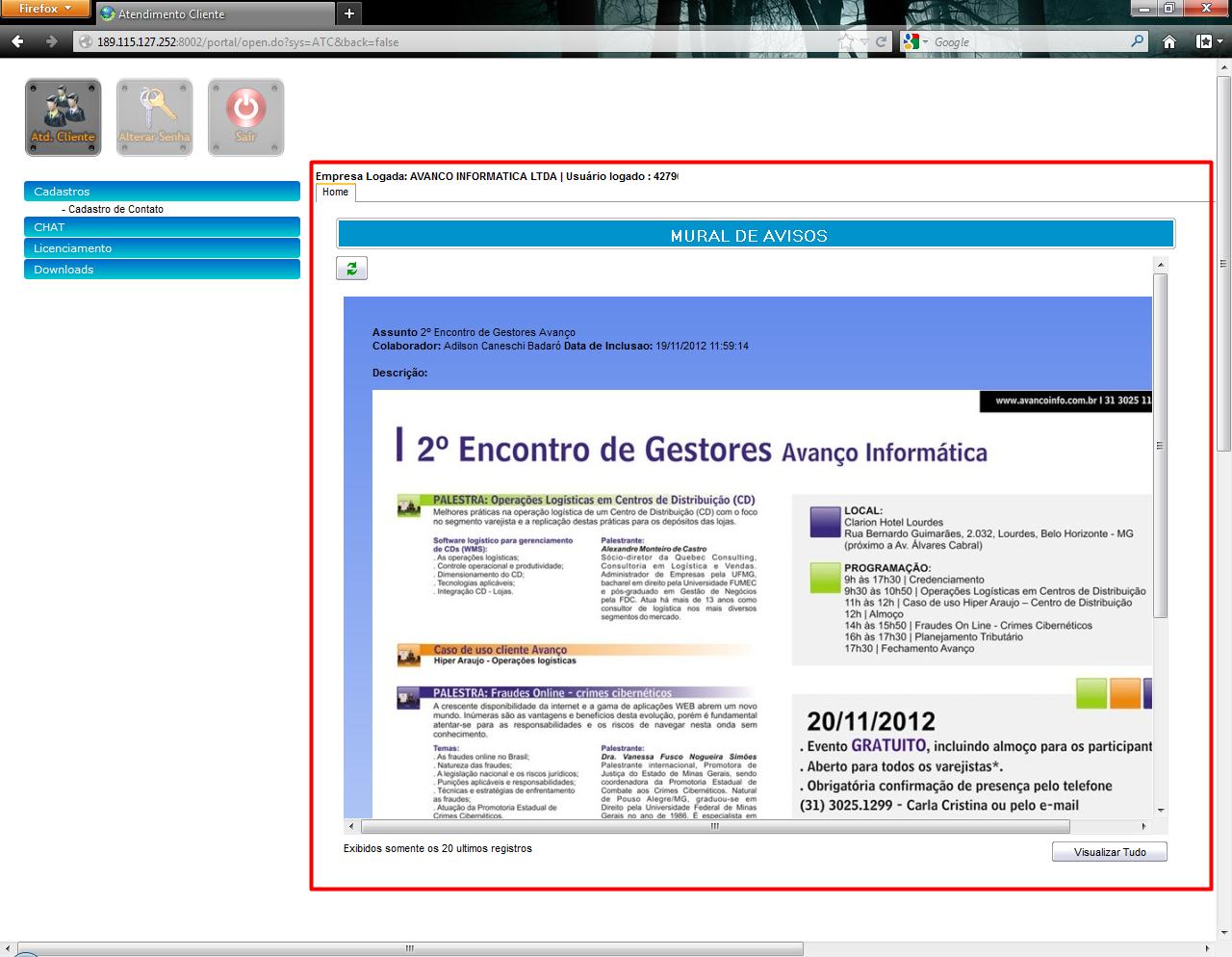
Task: Click the notice board vertical scrollbar thumb
Action: (1161, 446)
